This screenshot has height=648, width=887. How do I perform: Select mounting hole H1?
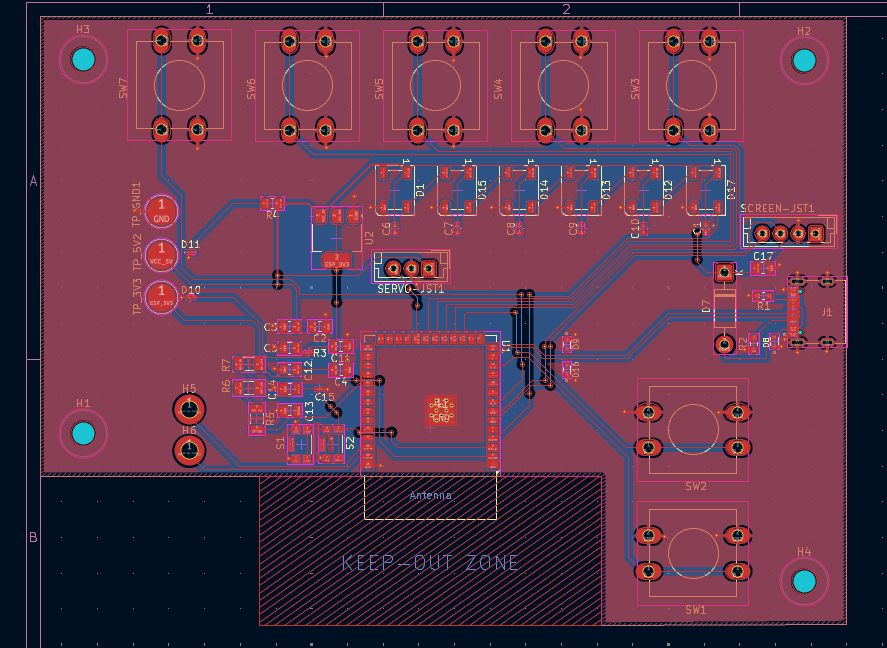84,434
